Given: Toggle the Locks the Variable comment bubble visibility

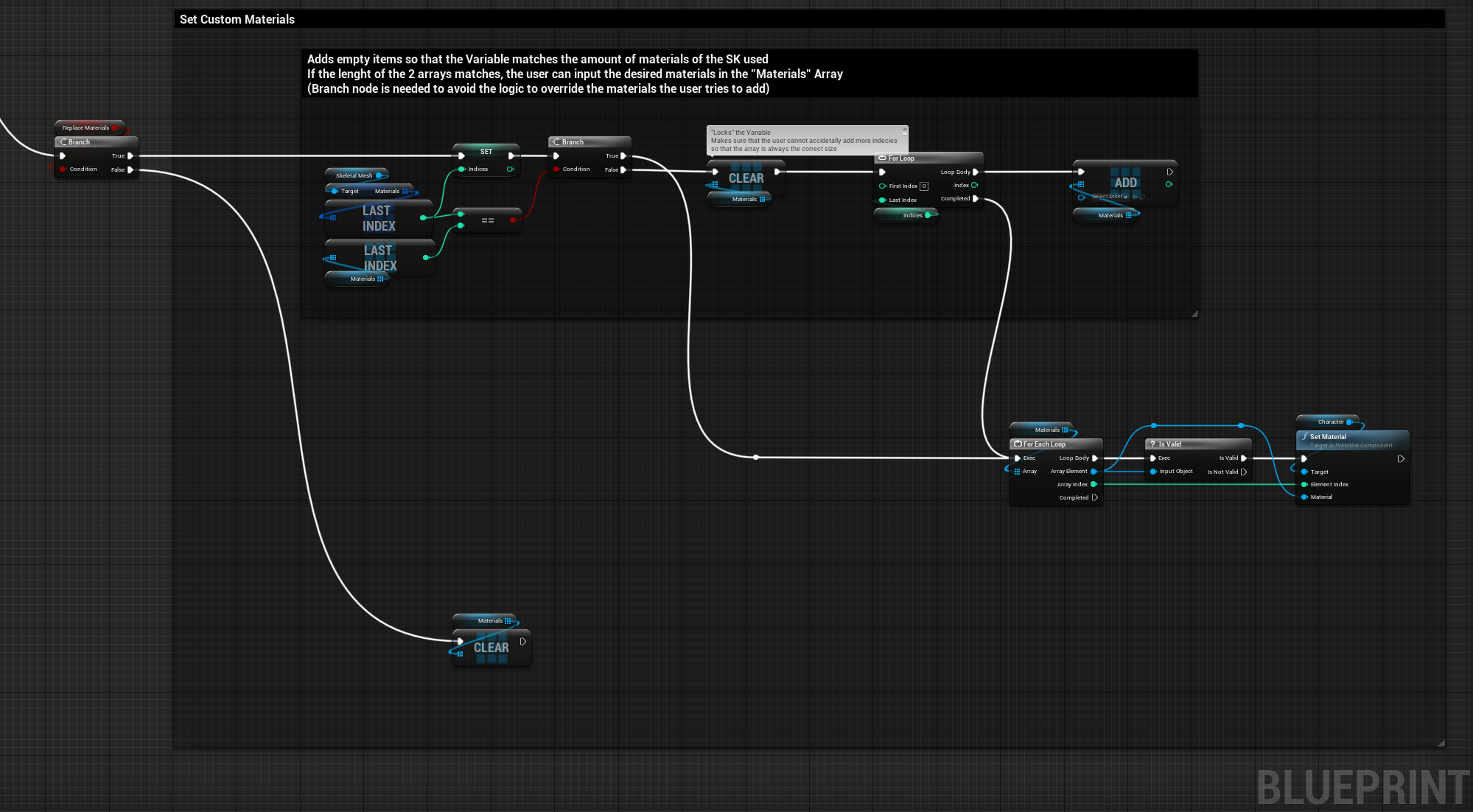Looking at the screenshot, I should [905, 134].
